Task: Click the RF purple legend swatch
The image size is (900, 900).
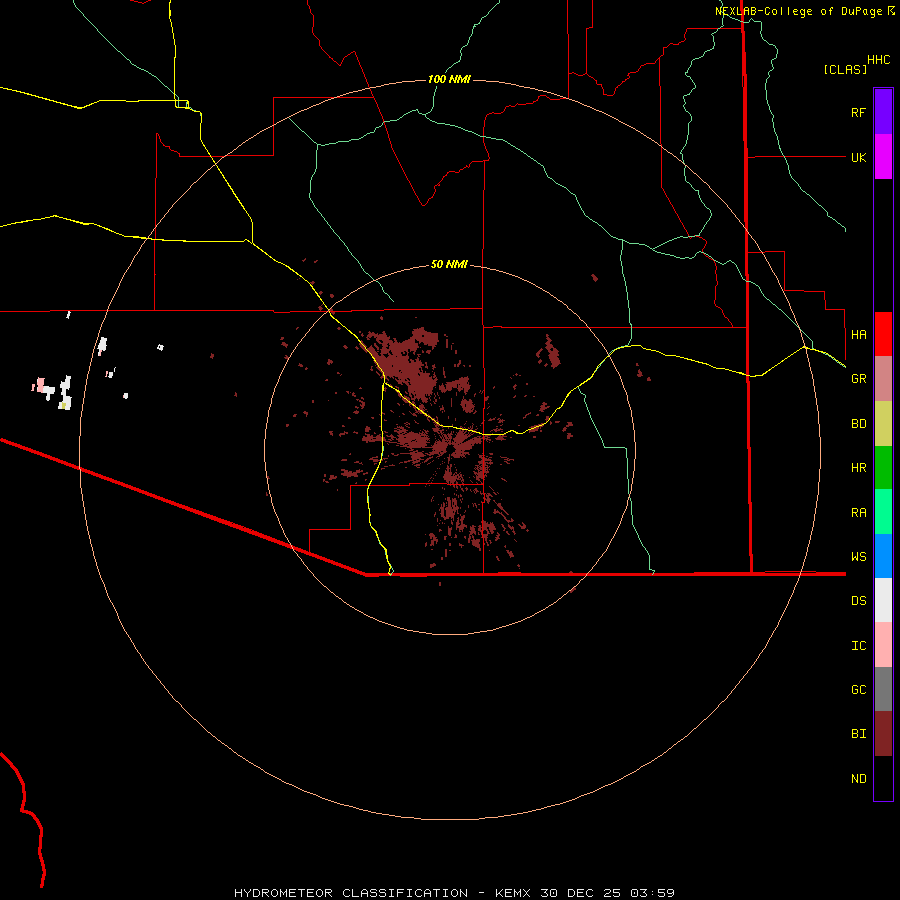Action: point(883,111)
